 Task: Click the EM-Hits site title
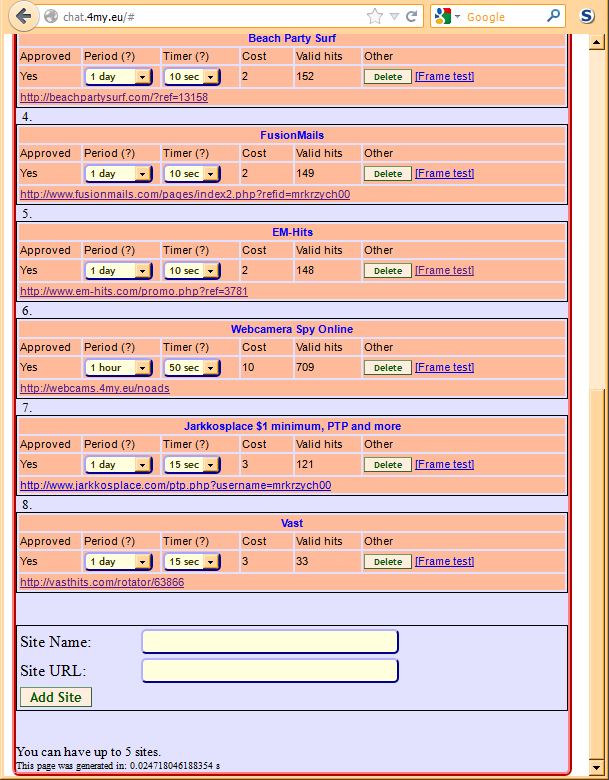click(292, 232)
